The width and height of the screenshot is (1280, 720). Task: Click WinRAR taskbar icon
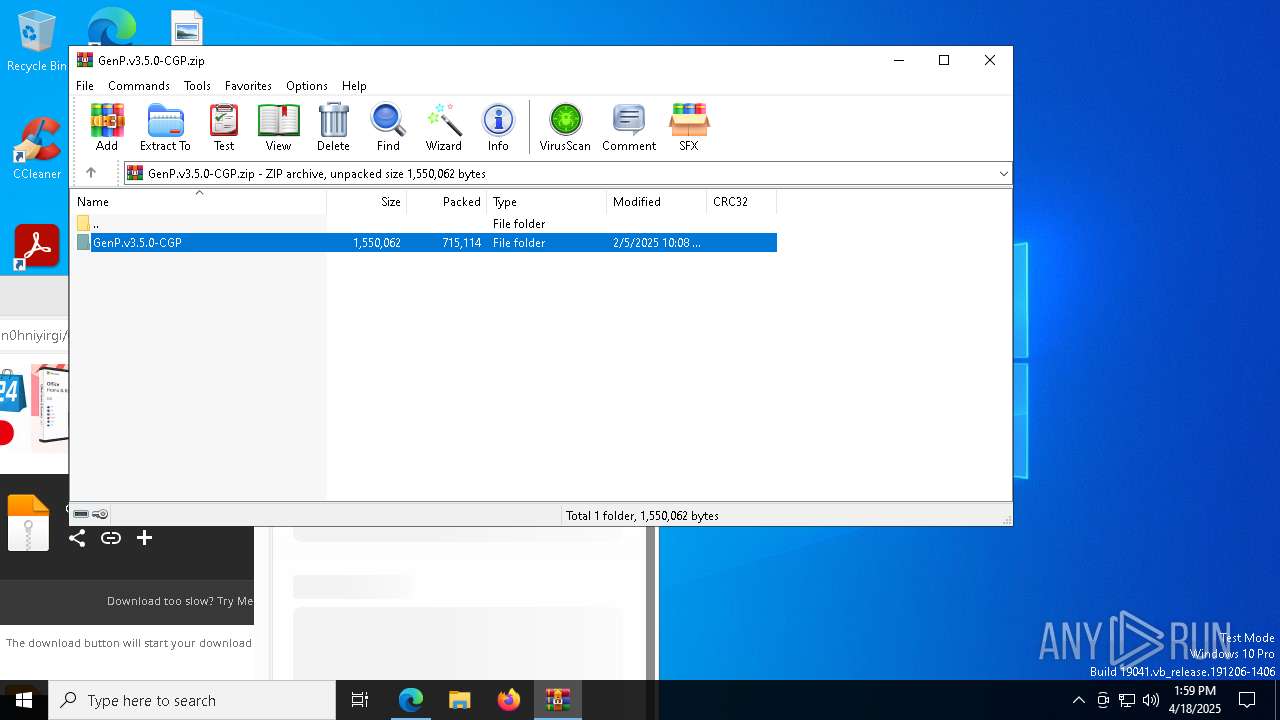pyautogui.click(x=557, y=700)
